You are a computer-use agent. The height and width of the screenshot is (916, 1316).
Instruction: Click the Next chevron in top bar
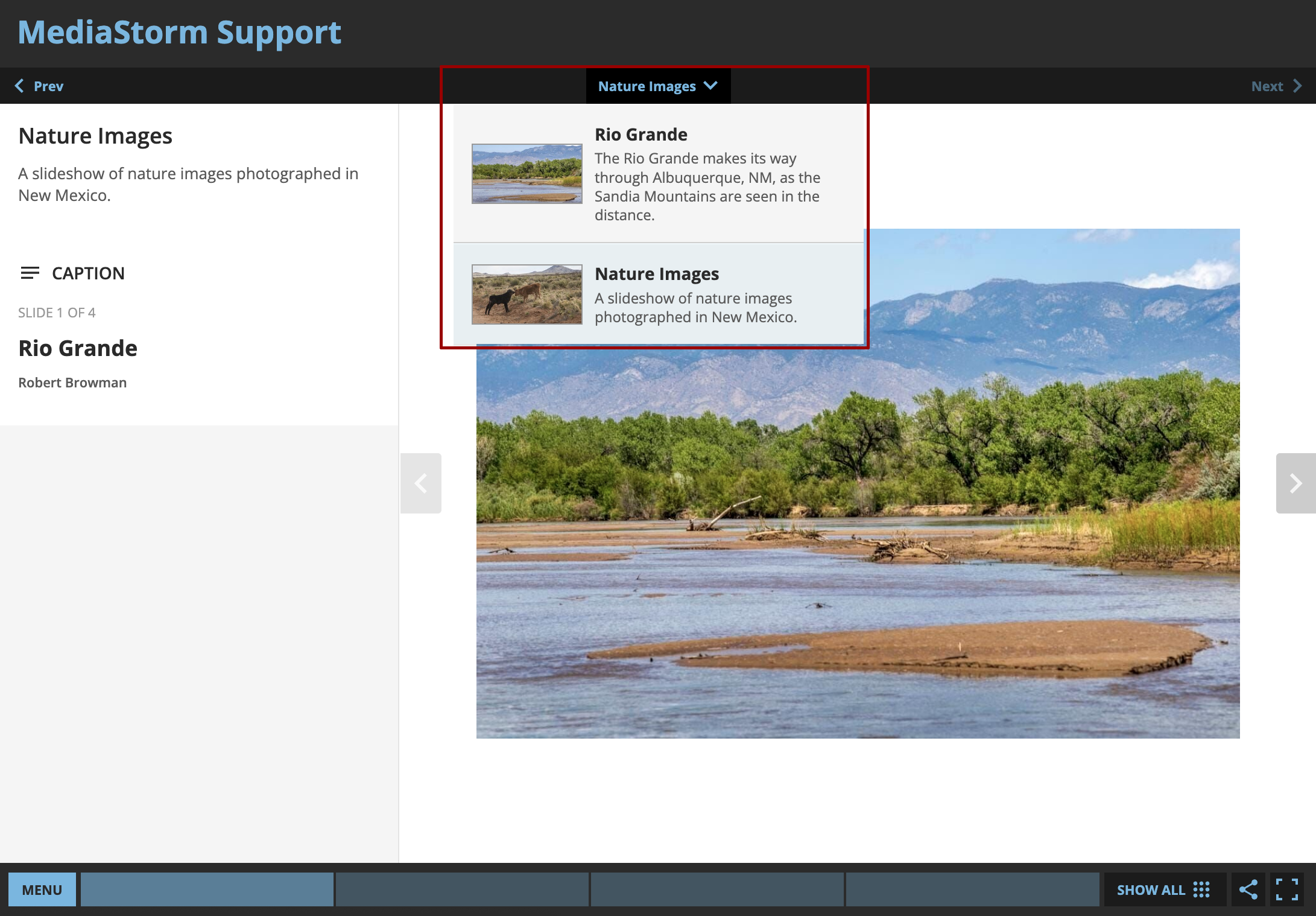pyautogui.click(x=1297, y=86)
